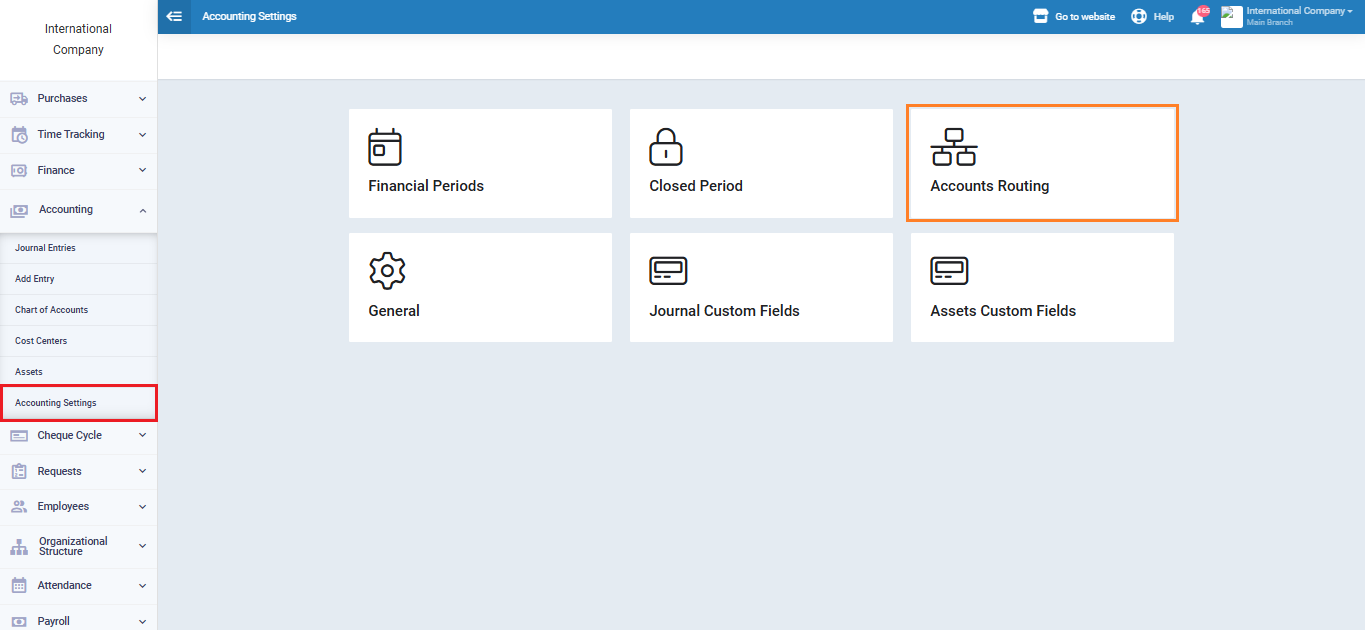Click the company profile avatar image

coord(1231,16)
